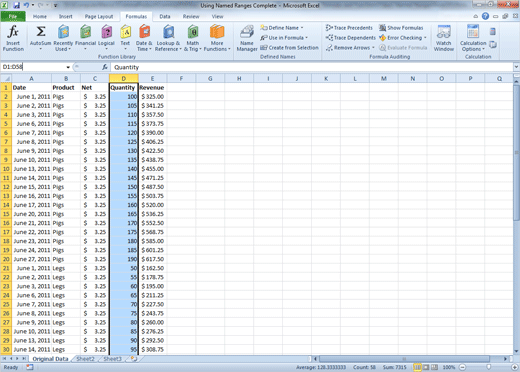Viewport: 520px width, 372px height.
Task: Open the Undo history dropdown arrow
Action: click(x=33, y=5)
